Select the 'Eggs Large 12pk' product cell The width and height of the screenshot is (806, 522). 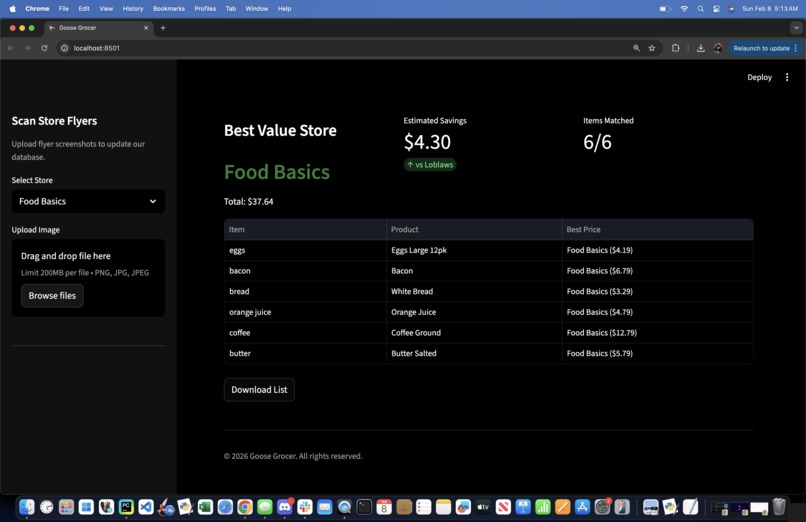coord(474,250)
